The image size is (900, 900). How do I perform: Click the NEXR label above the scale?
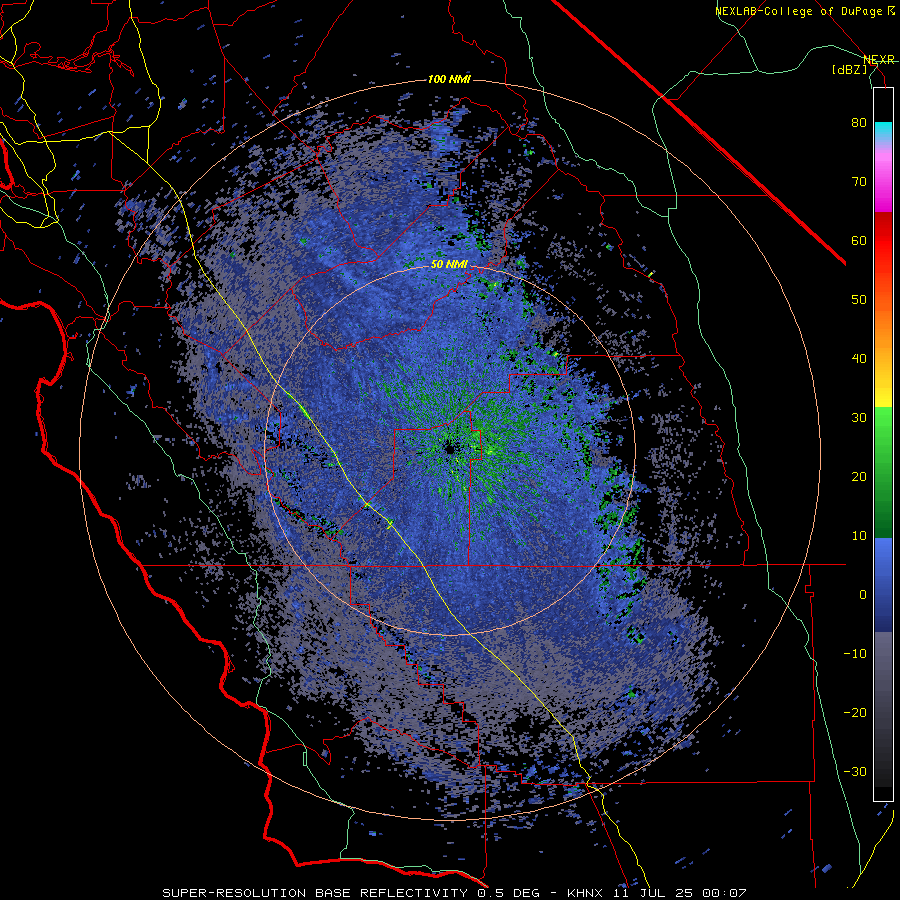(878, 59)
